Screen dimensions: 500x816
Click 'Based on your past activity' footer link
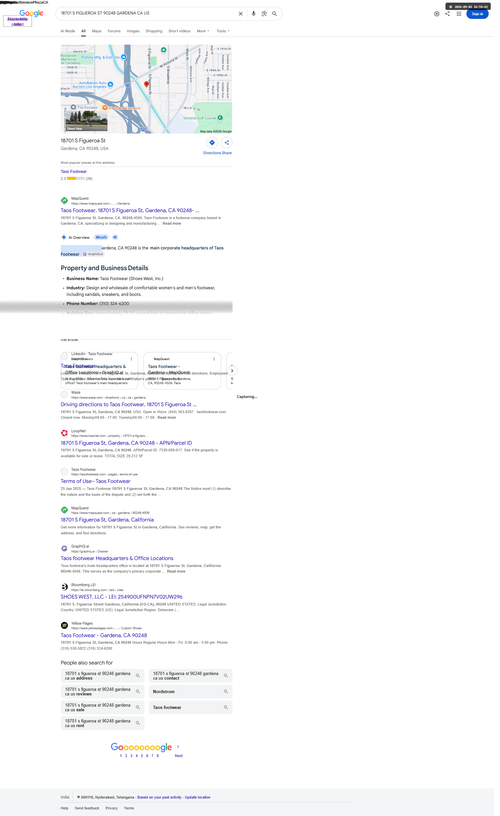tap(159, 797)
